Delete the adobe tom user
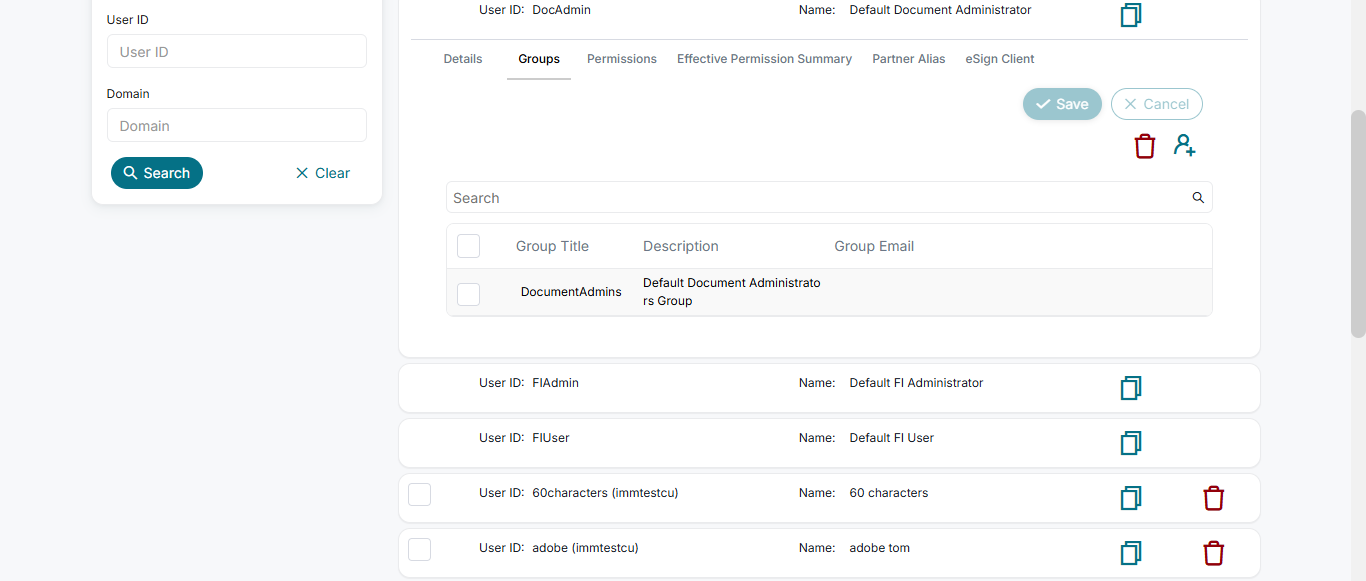Viewport: 1366px width, 581px height. [1213, 553]
